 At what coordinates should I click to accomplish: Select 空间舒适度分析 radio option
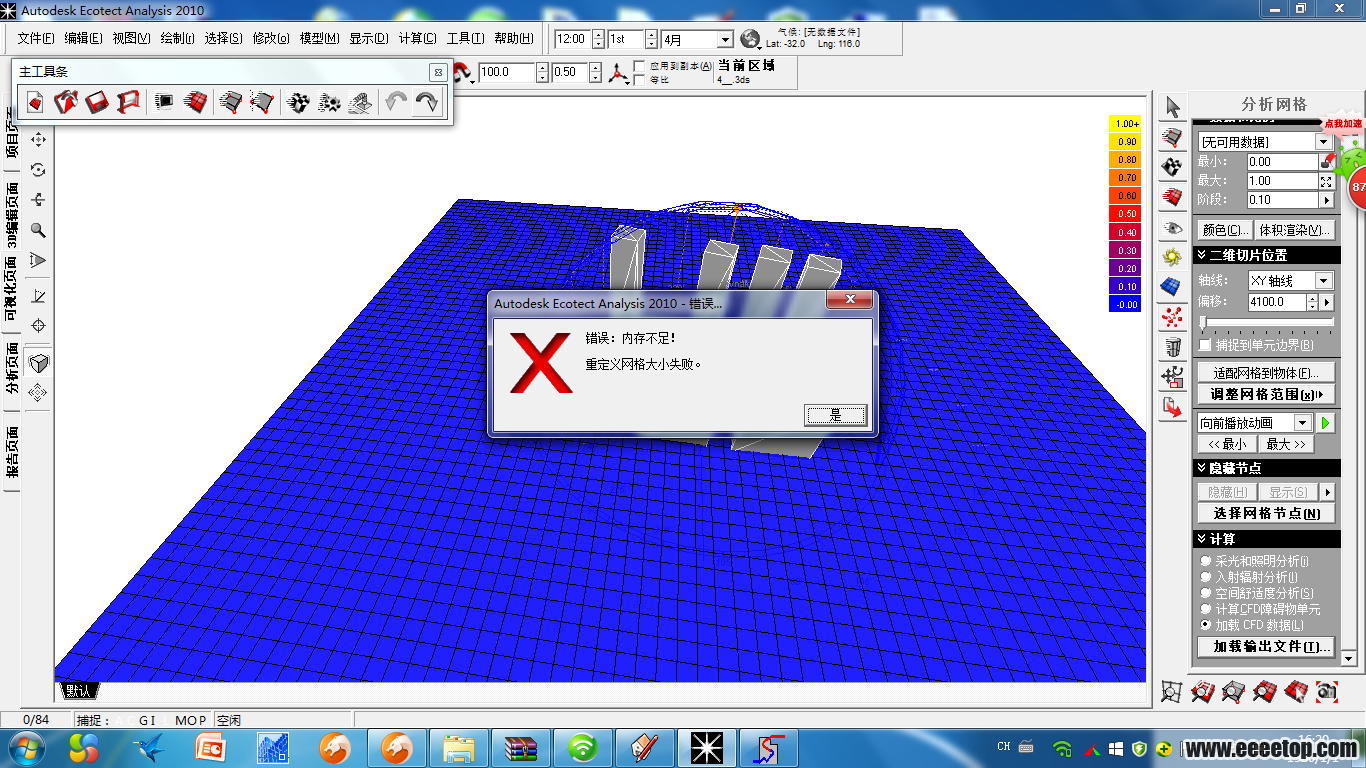click(1206, 593)
